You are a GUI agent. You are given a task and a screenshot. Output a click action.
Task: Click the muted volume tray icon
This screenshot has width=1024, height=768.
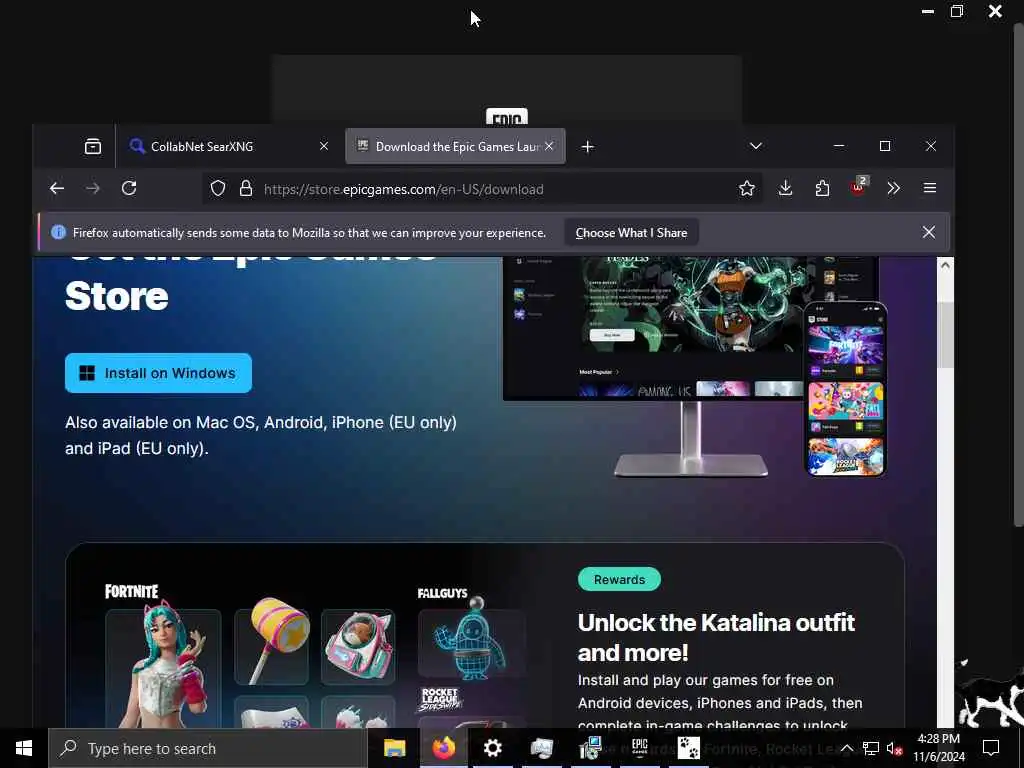pos(894,748)
